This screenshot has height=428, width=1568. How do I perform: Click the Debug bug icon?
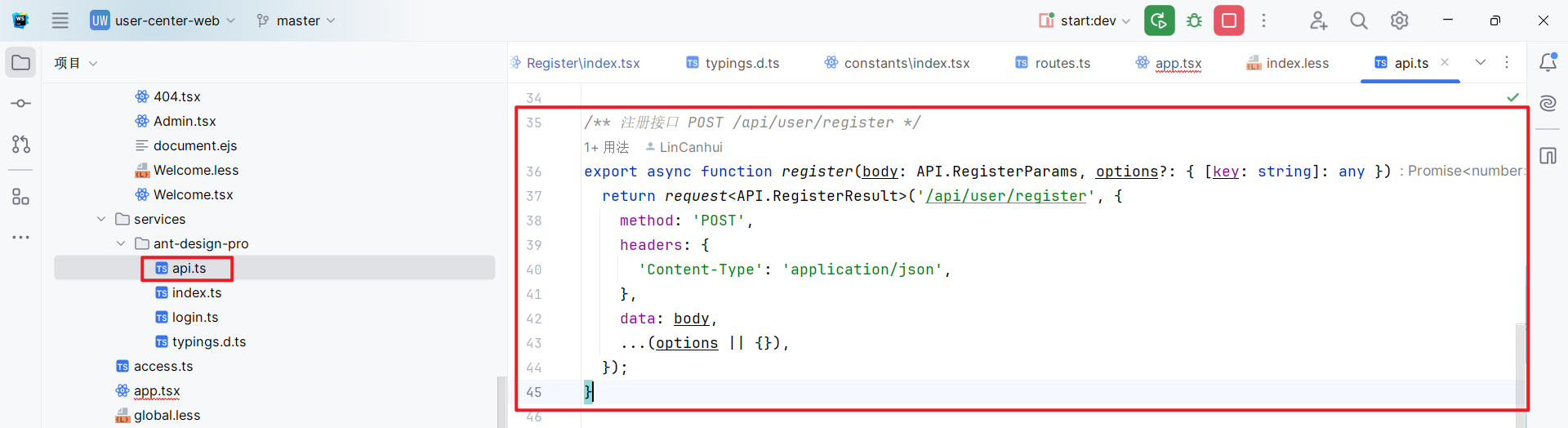point(1194,20)
